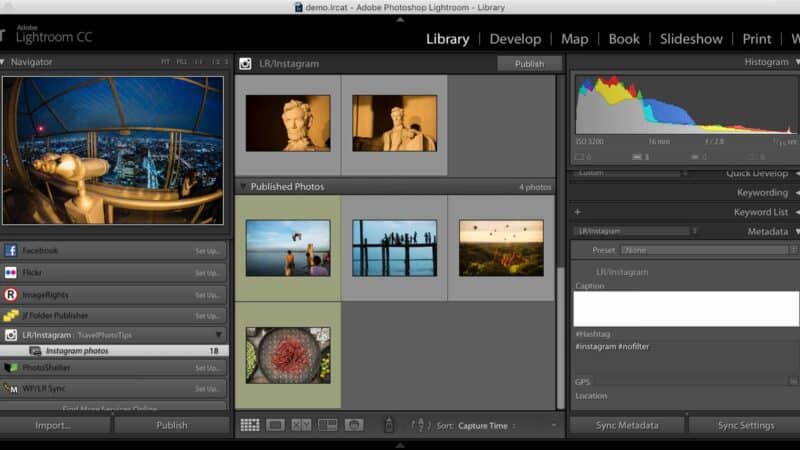800x450 pixels.
Task: Collapse top module panel with arrow
Action: click(x=400, y=19)
